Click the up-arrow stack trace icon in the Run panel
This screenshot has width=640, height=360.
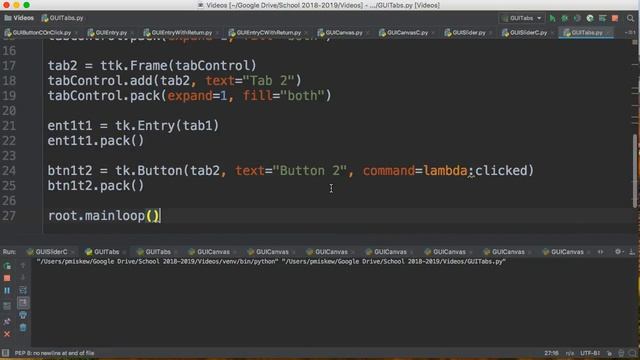(23, 265)
